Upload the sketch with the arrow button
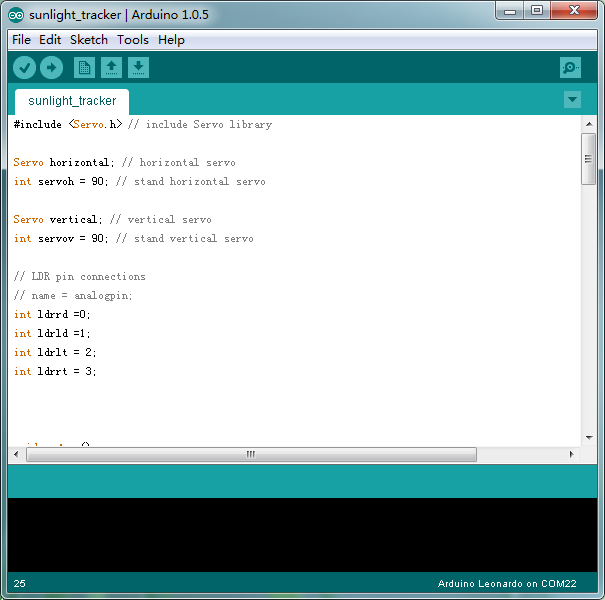The width and height of the screenshot is (605, 600). pyautogui.click(x=51, y=68)
